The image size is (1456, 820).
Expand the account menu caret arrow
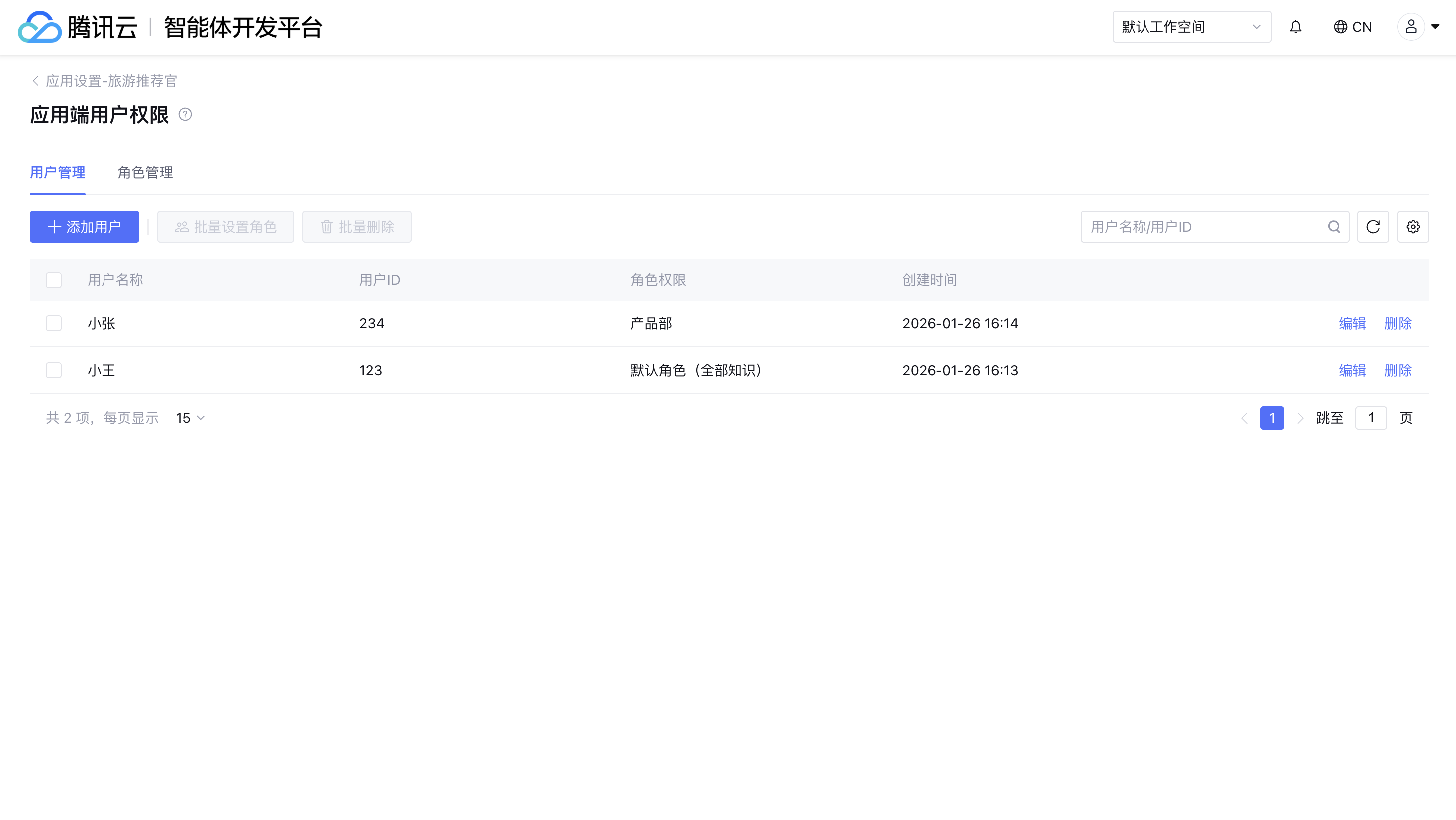(1435, 27)
